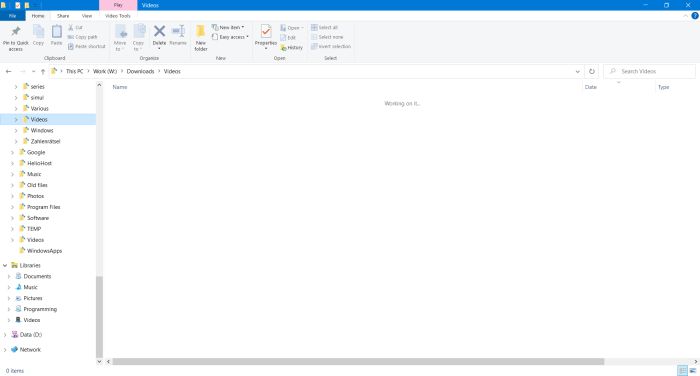Image resolution: width=700 pixels, height=376 pixels.
Task: Go back with the back arrow
Action: click(8, 71)
